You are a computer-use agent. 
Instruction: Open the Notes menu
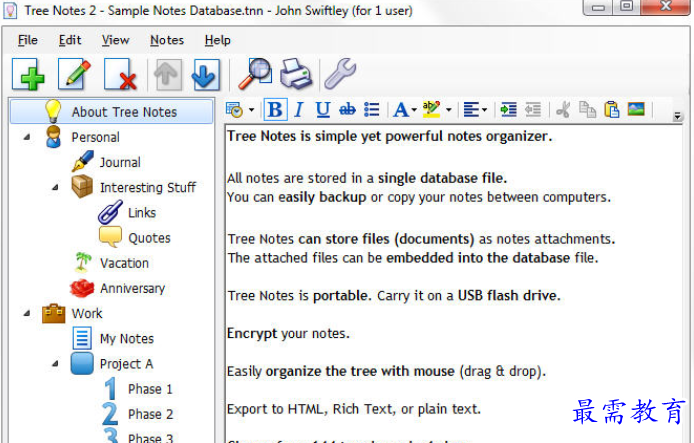tap(167, 40)
